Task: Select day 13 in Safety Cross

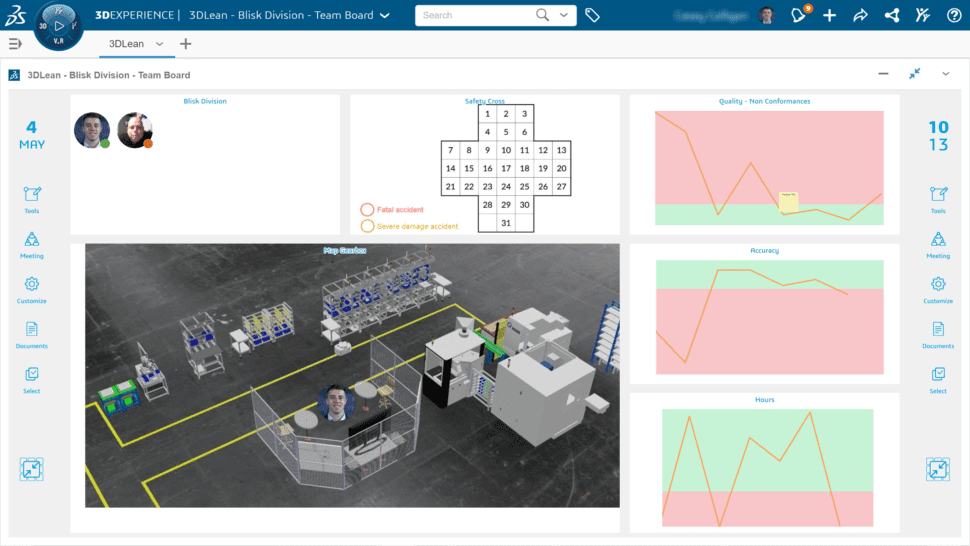Action: [x=562, y=150]
